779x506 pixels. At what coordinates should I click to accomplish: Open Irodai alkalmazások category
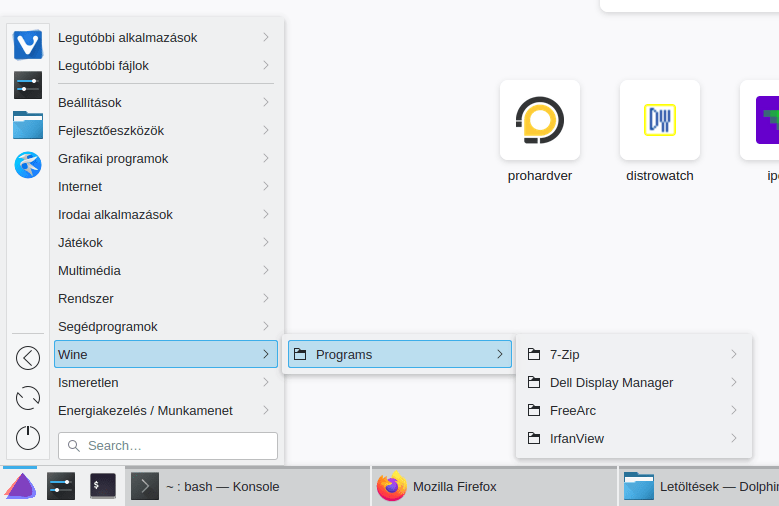click(165, 215)
